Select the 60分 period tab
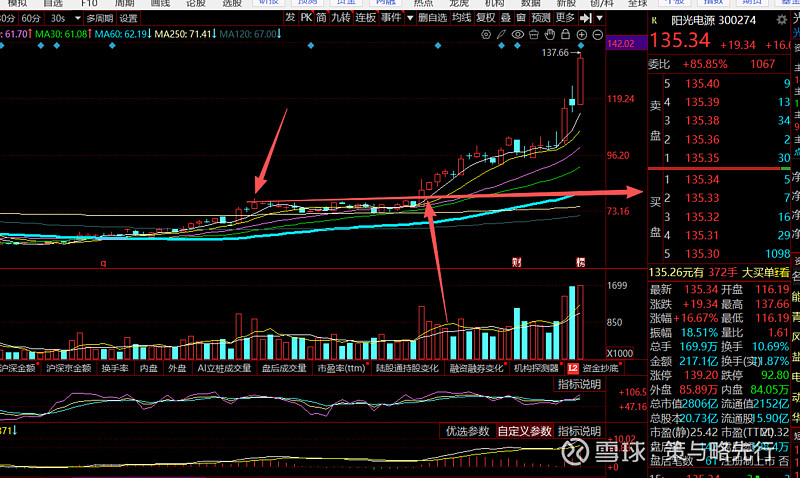 coord(31,18)
